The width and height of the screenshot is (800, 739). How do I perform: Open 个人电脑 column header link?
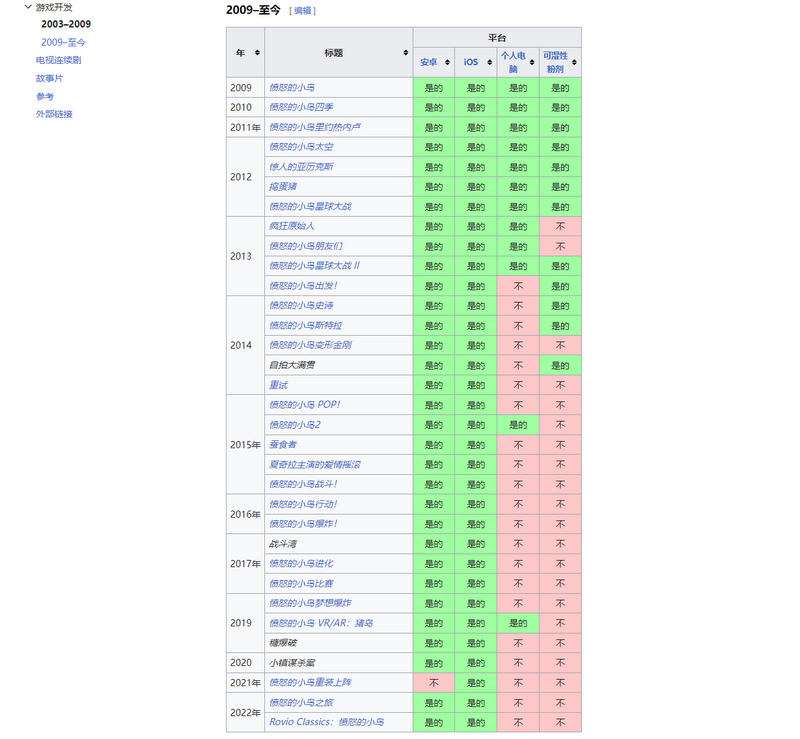click(513, 62)
